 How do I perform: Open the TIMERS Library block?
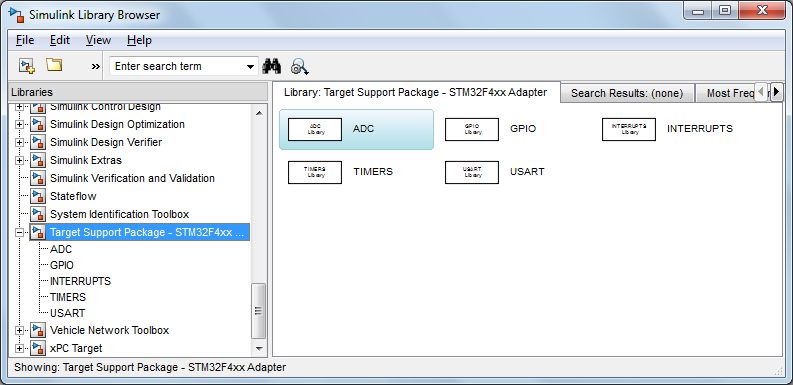coord(315,172)
